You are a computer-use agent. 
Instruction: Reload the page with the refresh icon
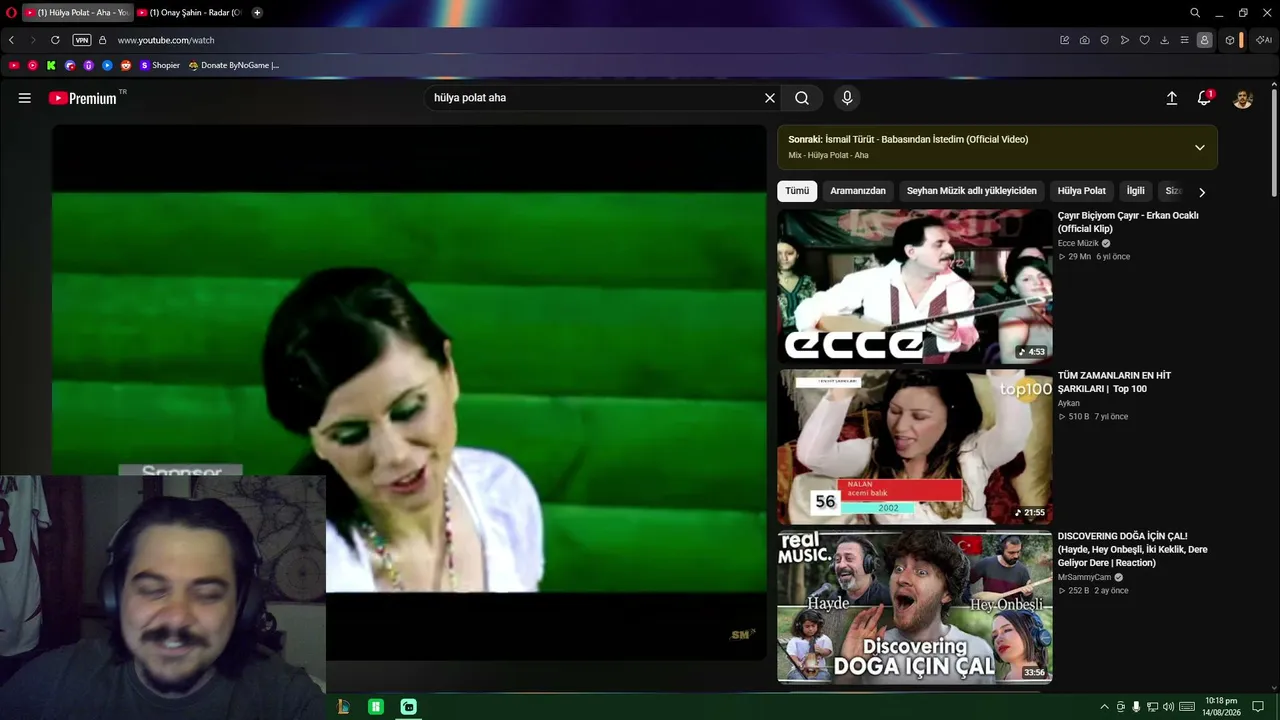coord(55,40)
